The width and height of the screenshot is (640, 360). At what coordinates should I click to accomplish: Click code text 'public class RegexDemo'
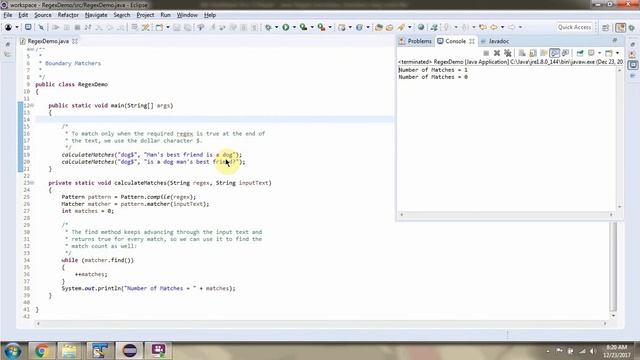(x=72, y=84)
